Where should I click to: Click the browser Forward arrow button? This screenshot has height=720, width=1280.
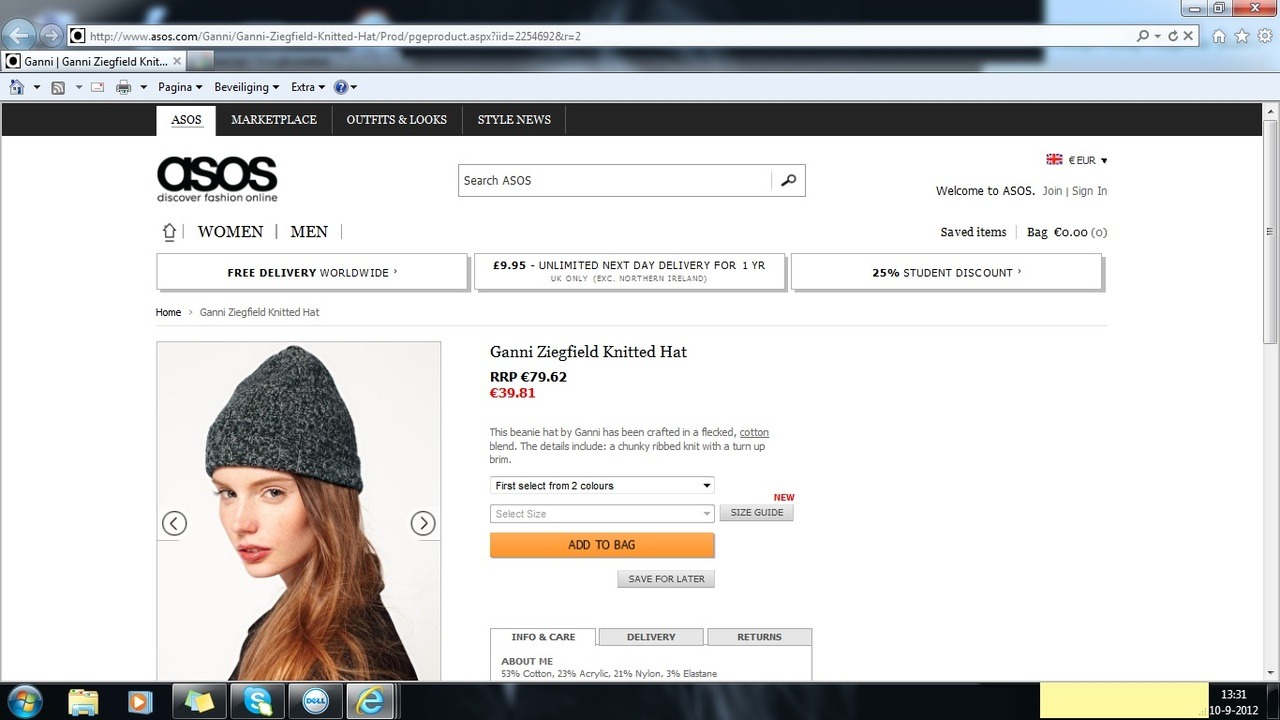pyautogui.click(x=51, y=36)
